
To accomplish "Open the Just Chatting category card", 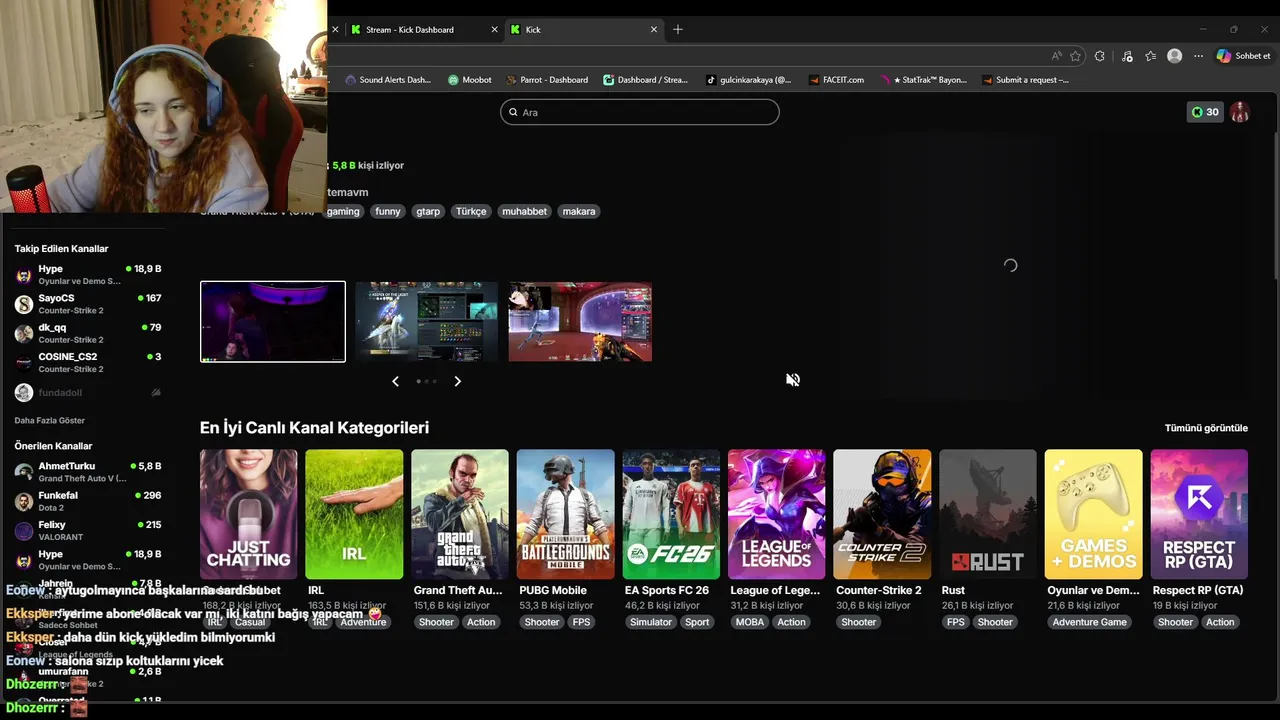I will pyautogui.click(x=249, y=514).
